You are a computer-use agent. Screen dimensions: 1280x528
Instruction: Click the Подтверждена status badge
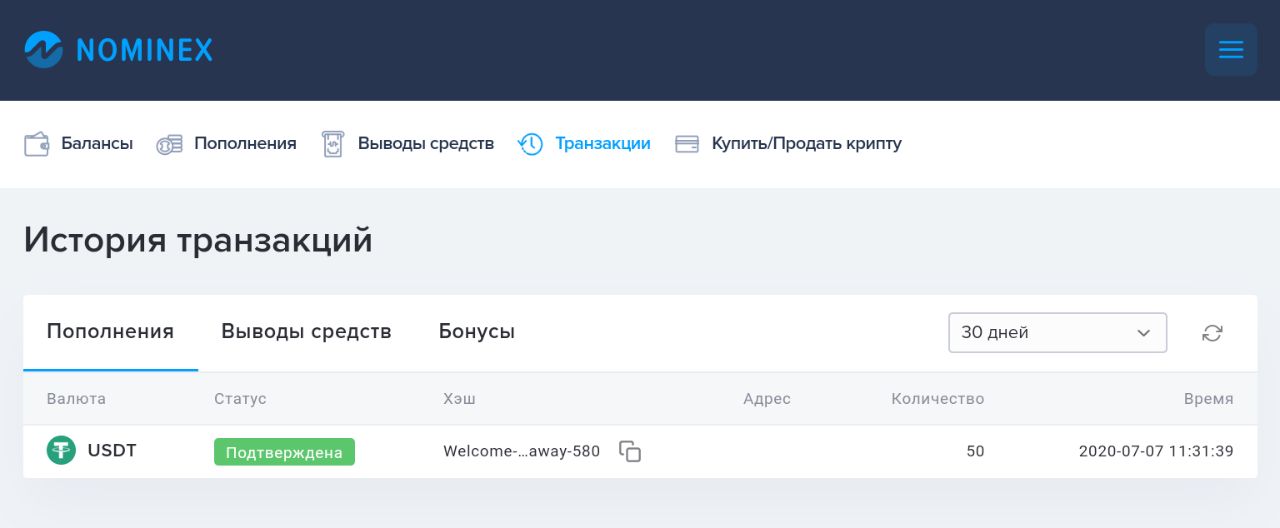pos(284,452)
